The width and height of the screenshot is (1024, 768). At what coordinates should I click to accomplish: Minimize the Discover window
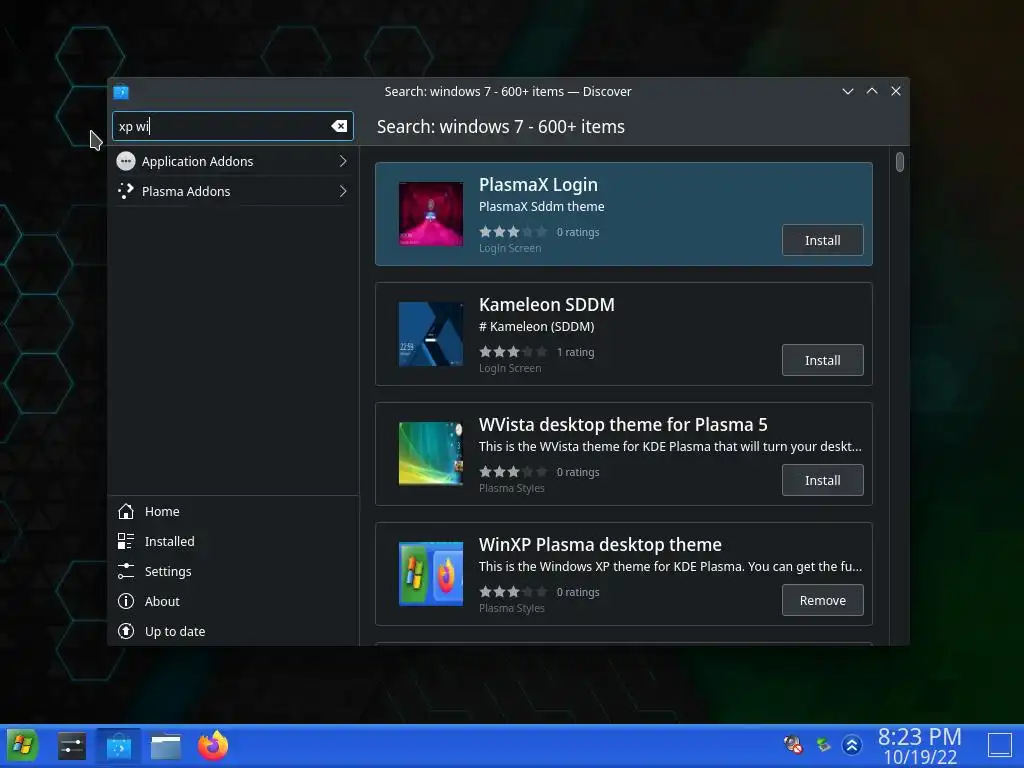pyautogui.click(x=848, y=91)
